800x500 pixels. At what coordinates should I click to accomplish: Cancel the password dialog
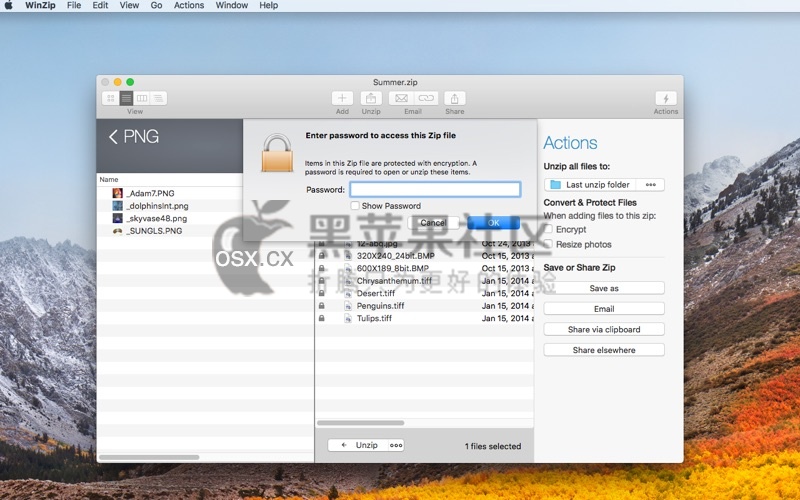(x=433, y=223)
